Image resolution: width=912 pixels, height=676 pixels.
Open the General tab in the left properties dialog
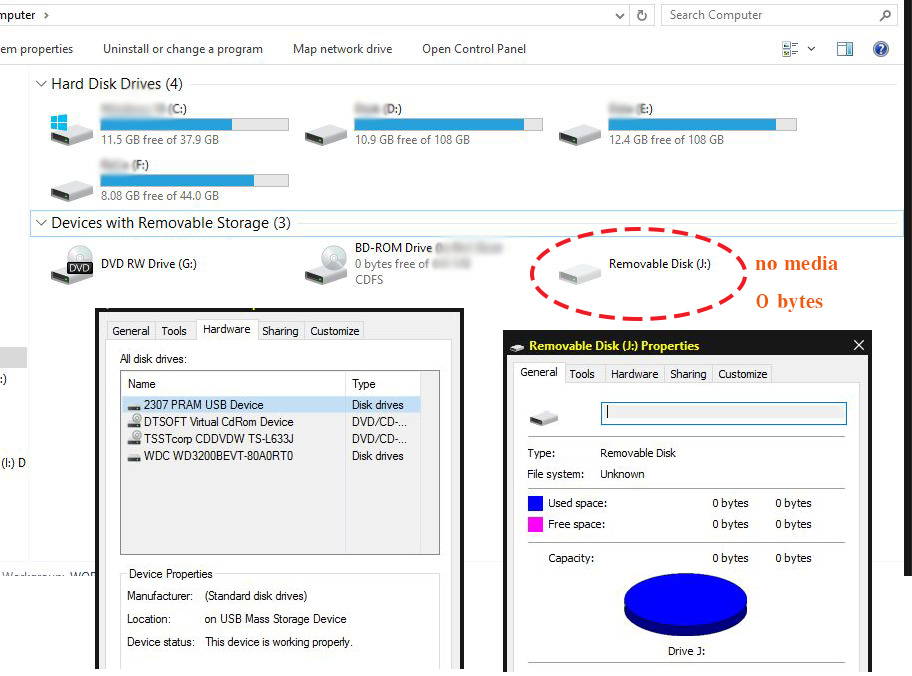(131, 331)
